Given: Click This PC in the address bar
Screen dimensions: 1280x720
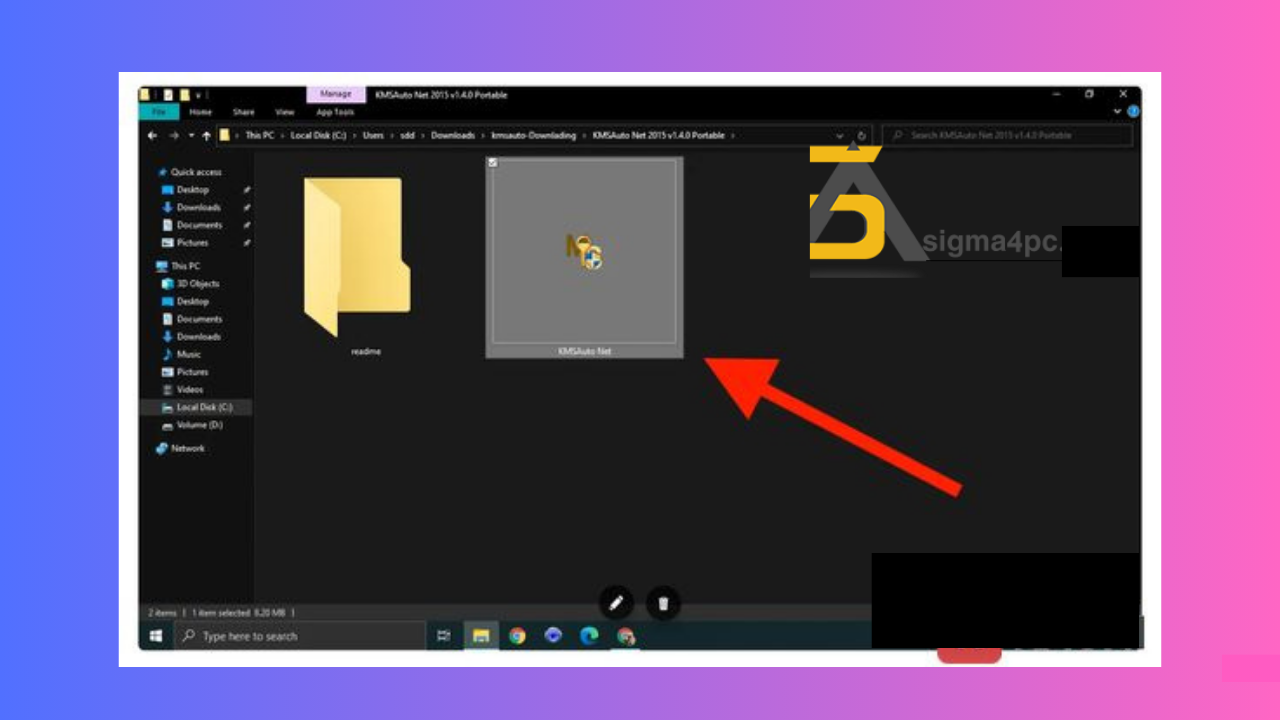Looking at the screenshot, I should pyautogui.click(x=260, y=135).
